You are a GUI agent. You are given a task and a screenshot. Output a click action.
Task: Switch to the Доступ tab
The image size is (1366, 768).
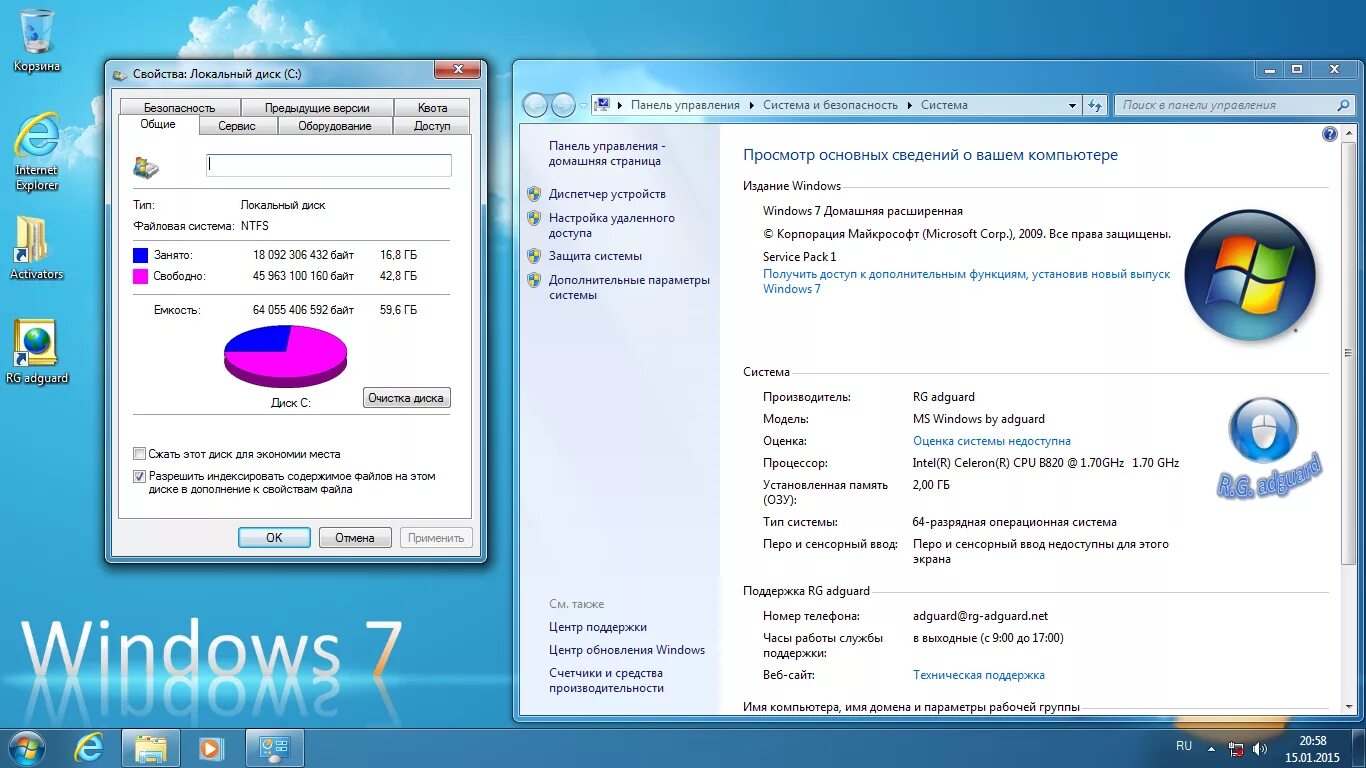(432, 126)
